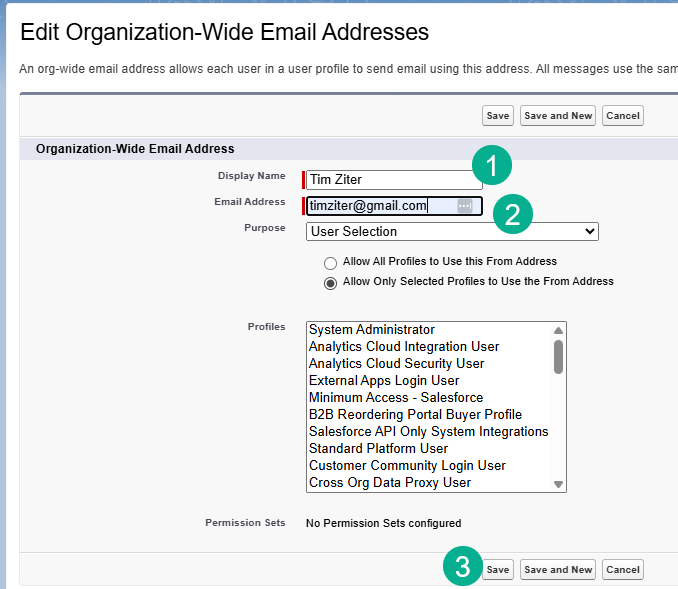Click into the Display Name field
This screenshot has width=678, height=589.
tap(392, 180)
